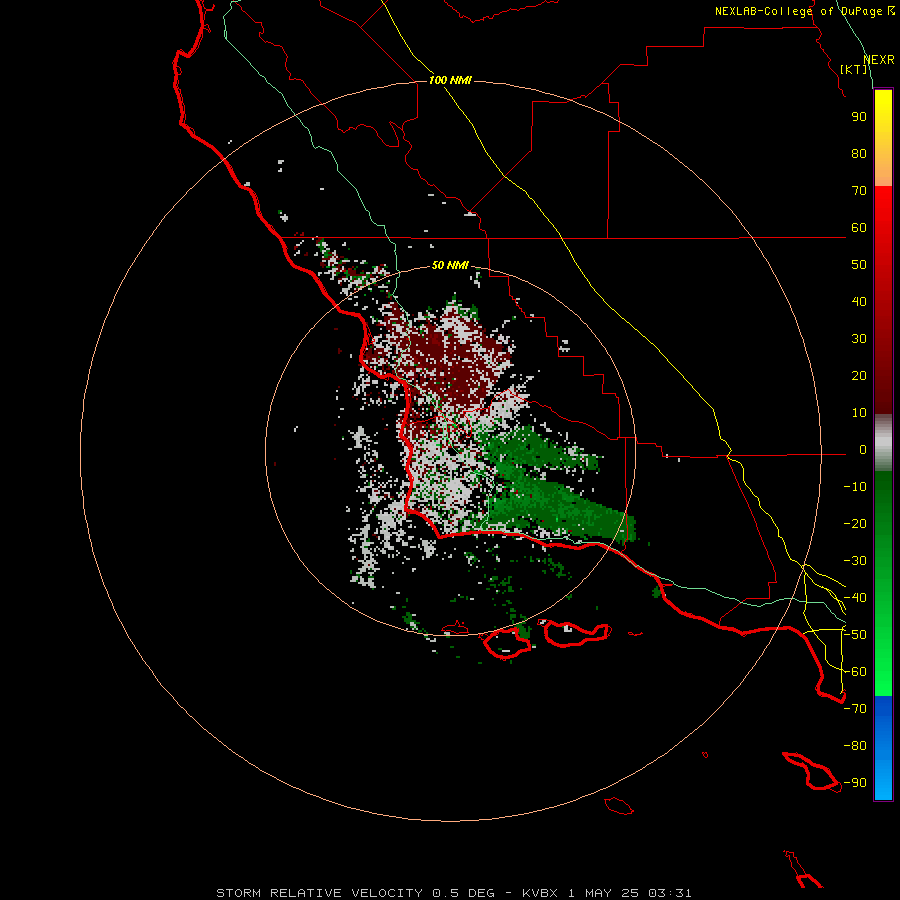900x900 pixels.
Task: Click the 80 value on velocity scale
Action: pyautogui.click(x=859, y=154)
